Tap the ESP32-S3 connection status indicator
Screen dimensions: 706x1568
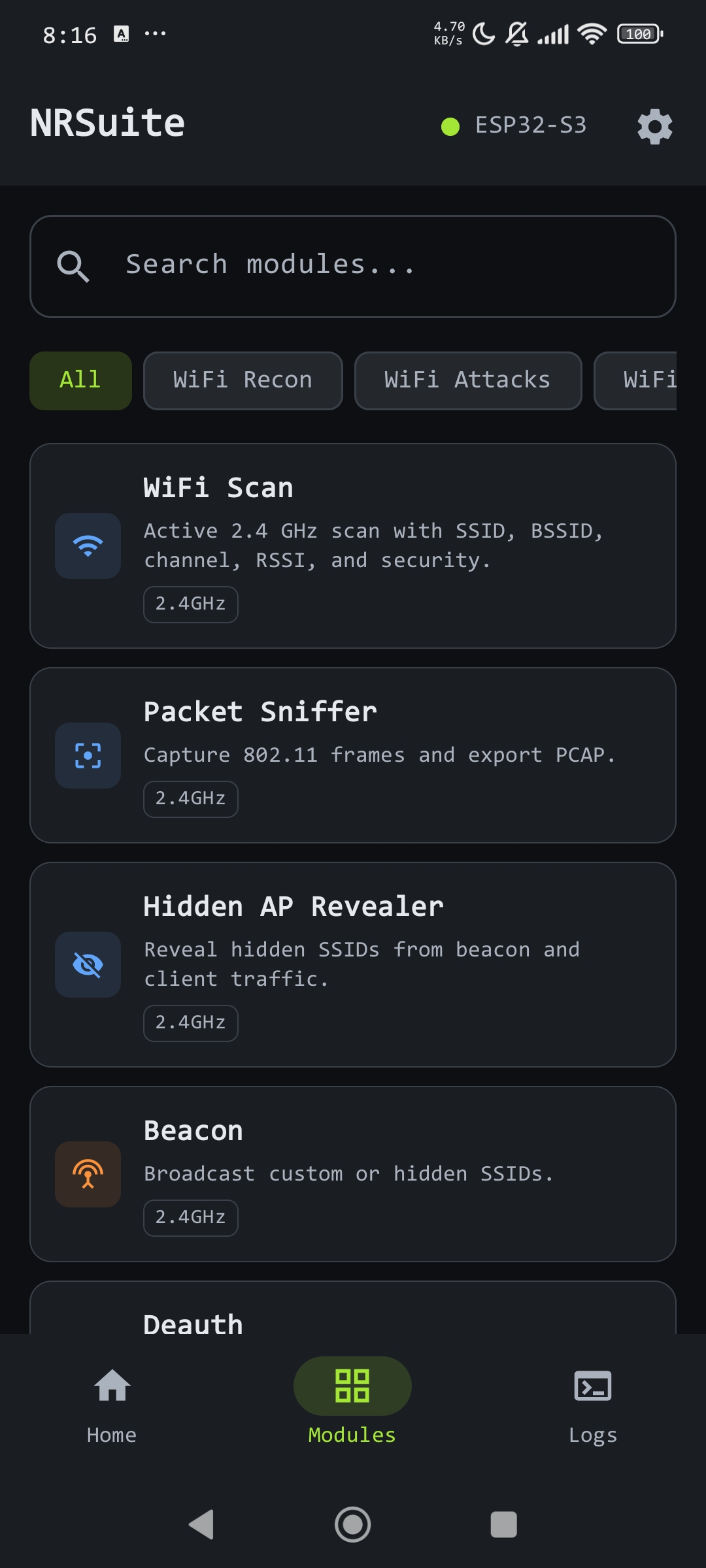(x=514, y=125)
